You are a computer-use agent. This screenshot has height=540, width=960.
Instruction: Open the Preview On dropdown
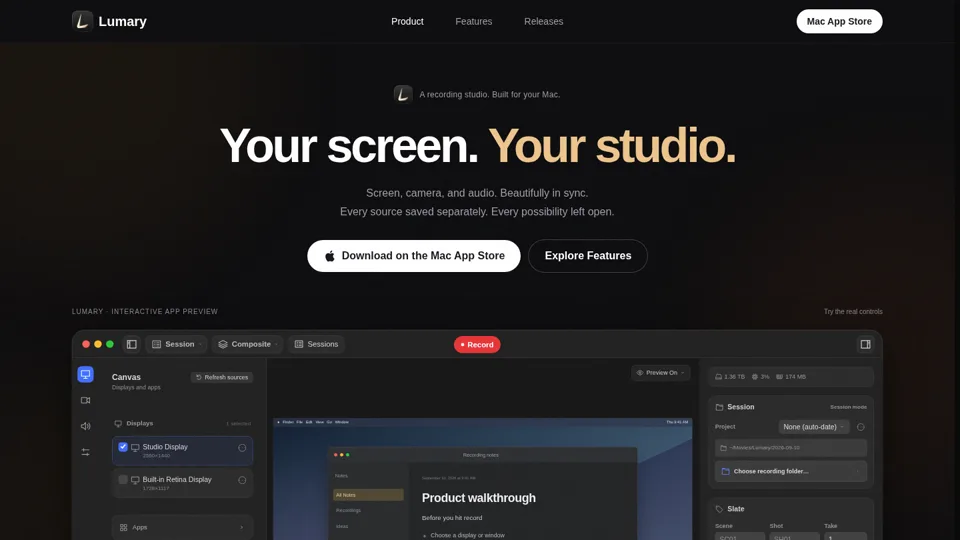pyautogui.click(x=661, y=372)
